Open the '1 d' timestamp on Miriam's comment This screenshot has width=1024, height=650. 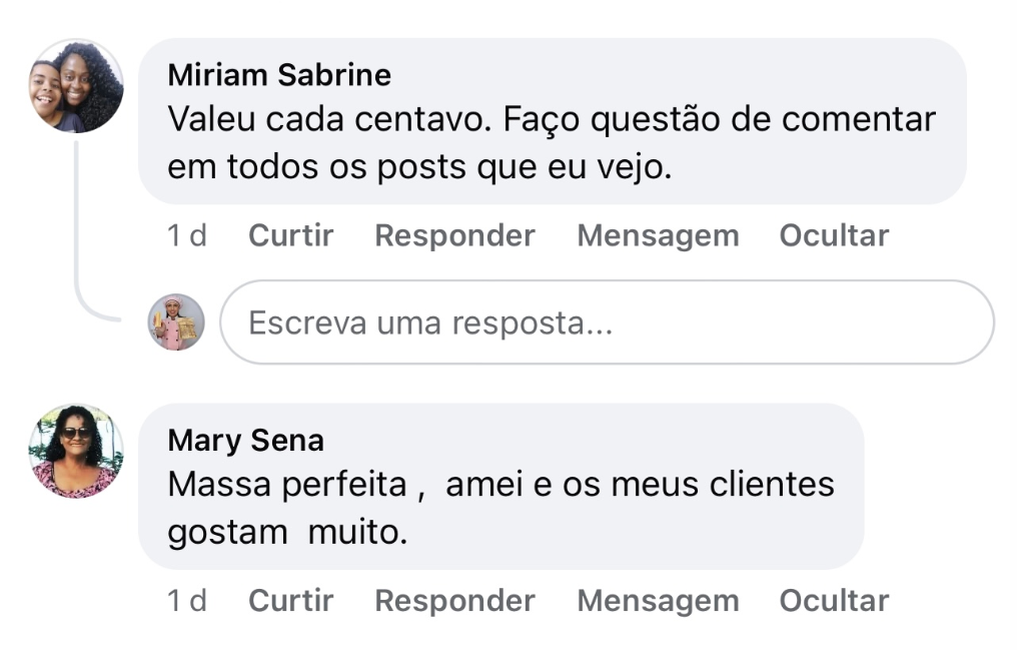pos(187,236)
